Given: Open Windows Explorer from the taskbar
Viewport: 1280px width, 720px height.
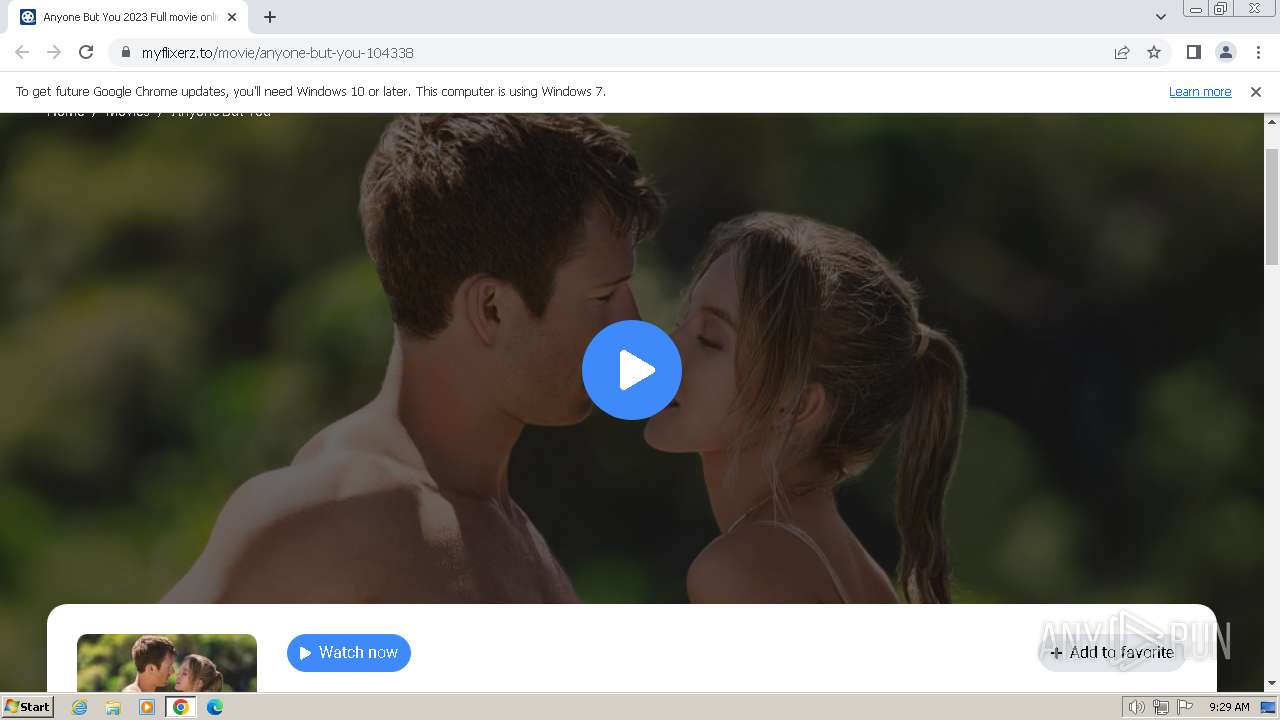Looking at the screenshot, I should click(x=113, y=707).
